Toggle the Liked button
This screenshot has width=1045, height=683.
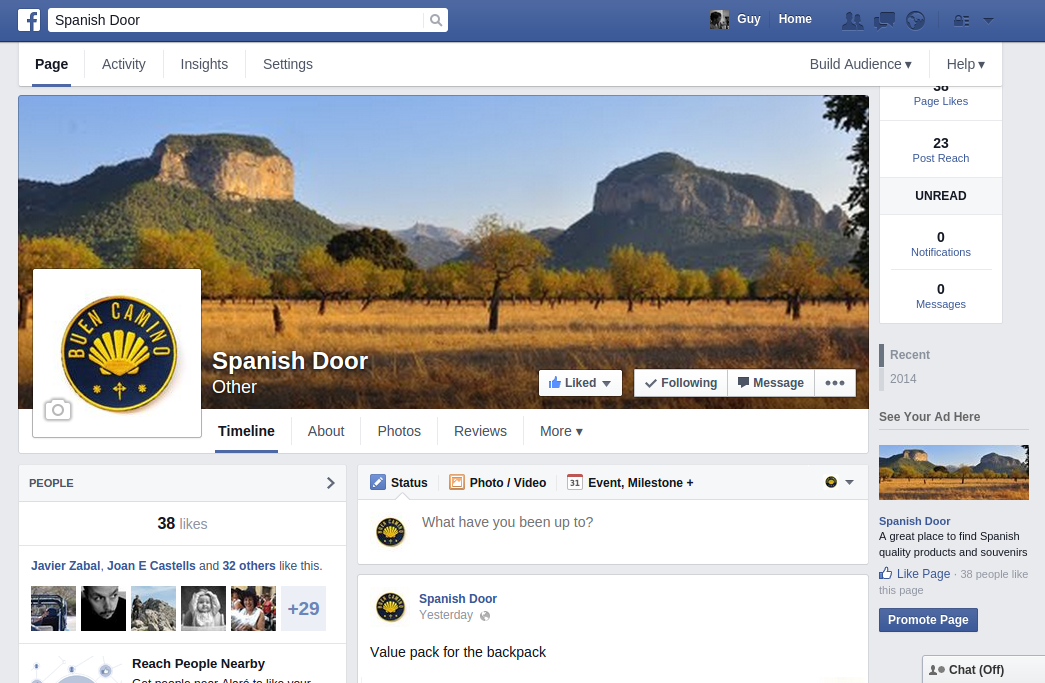580,383
